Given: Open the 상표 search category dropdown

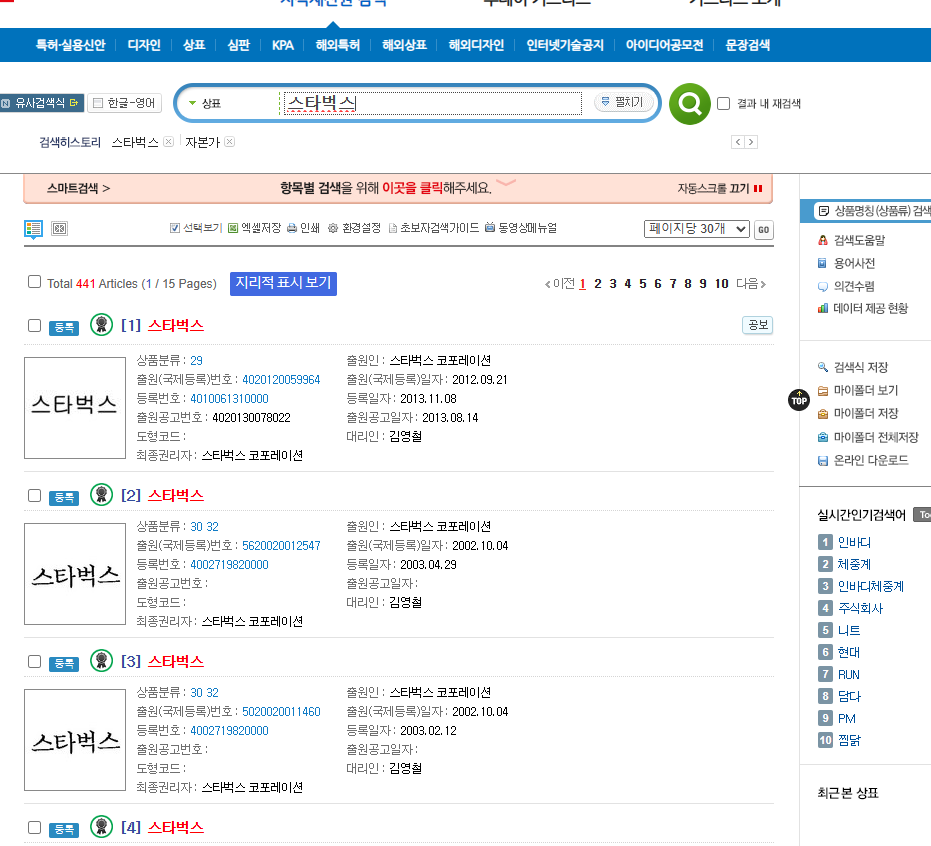Looking at the screenshot, I should [x=205, y=103].
